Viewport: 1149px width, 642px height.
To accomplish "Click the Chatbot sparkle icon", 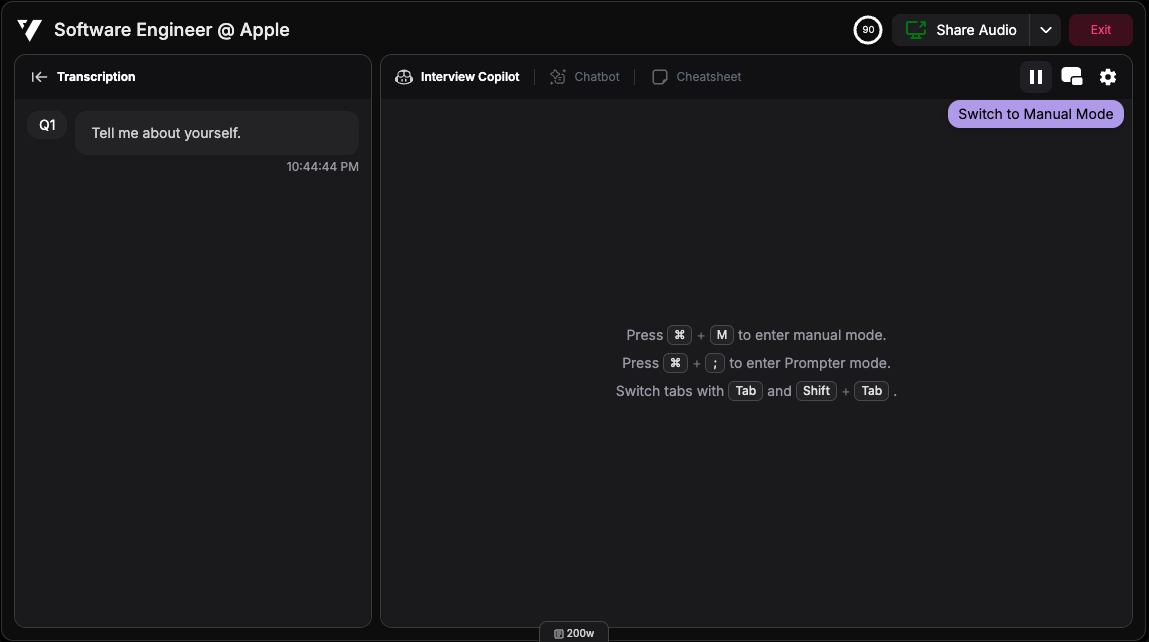I will [558, 77].
